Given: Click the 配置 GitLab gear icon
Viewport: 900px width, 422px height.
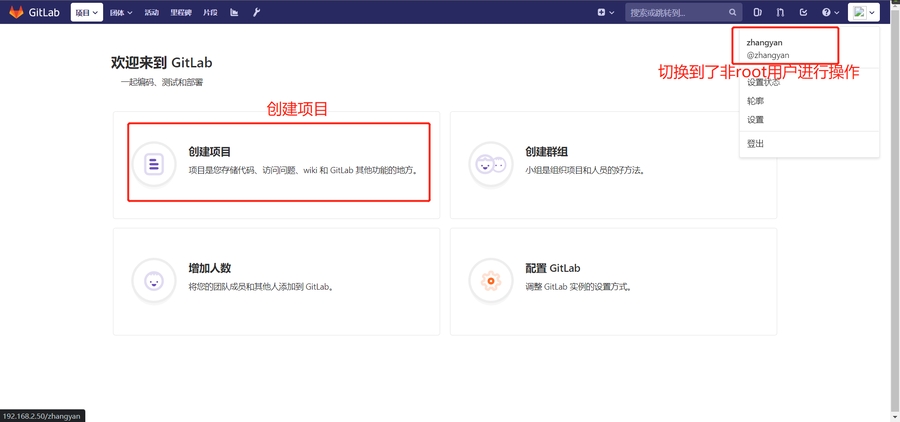Looking at the screenshot, I should pos(490,281).
